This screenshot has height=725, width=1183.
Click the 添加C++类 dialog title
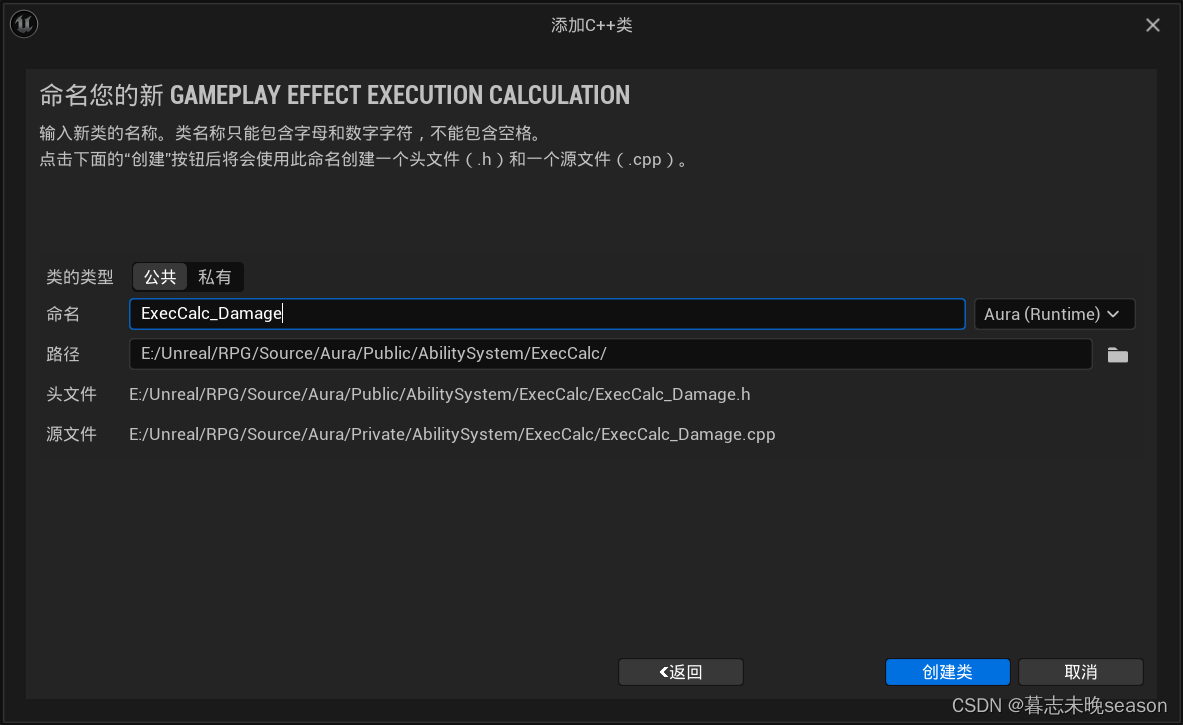591,24
